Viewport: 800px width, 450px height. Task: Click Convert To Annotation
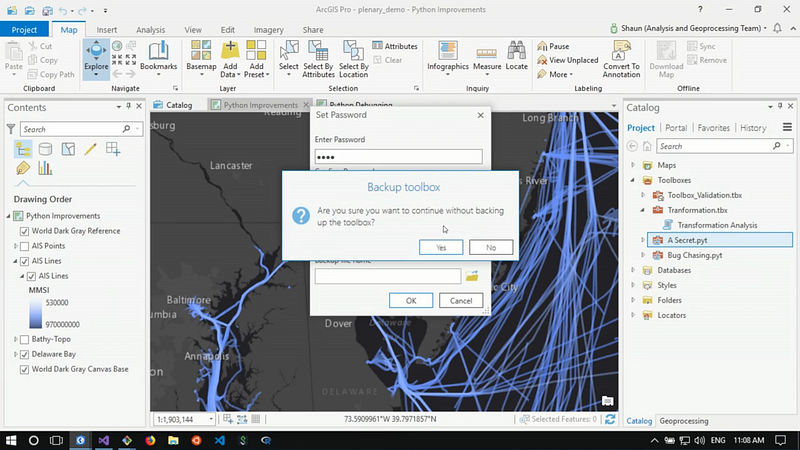621,59
